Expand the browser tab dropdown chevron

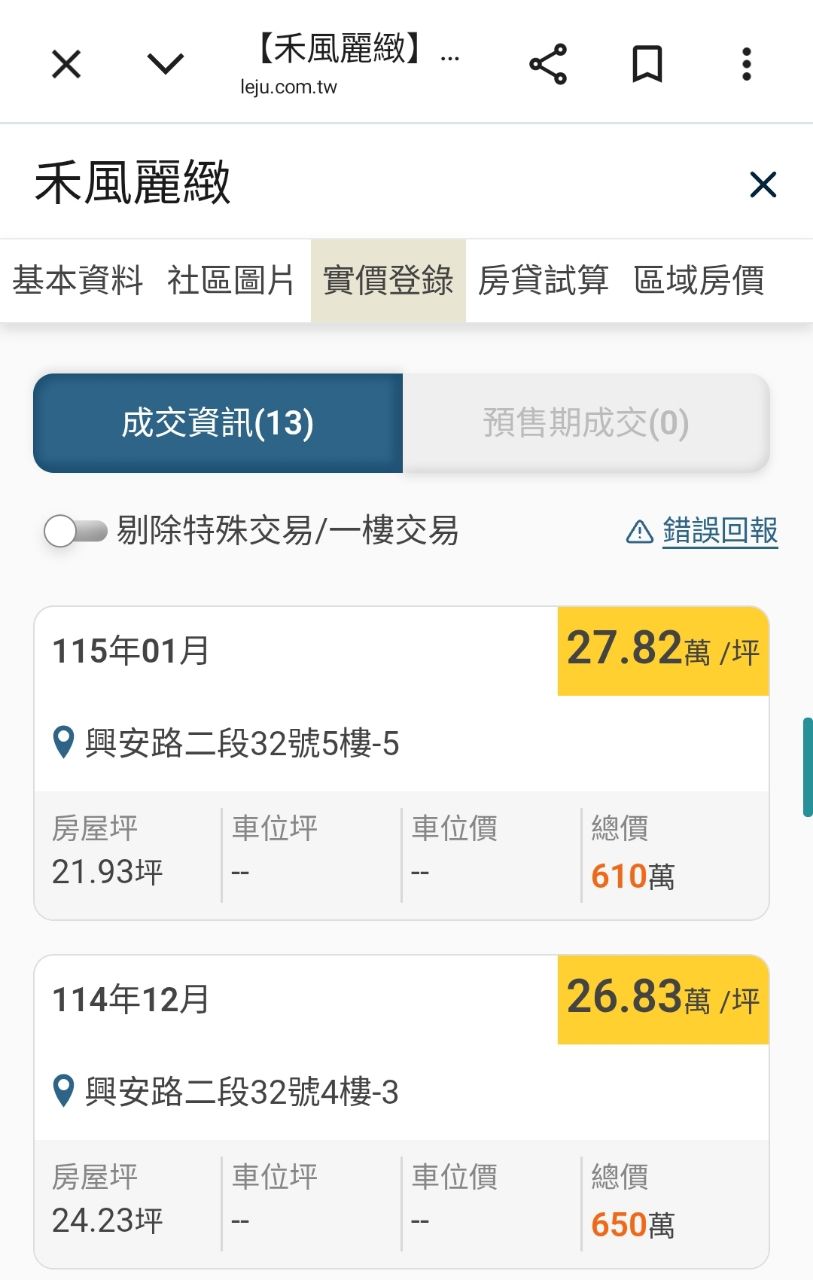(165, 65)
